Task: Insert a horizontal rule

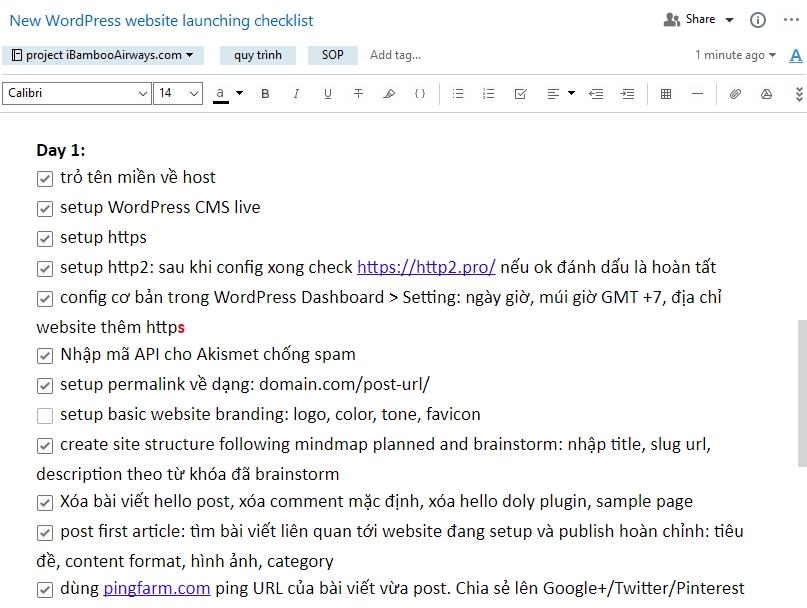Action: click(x=697, y=94)
